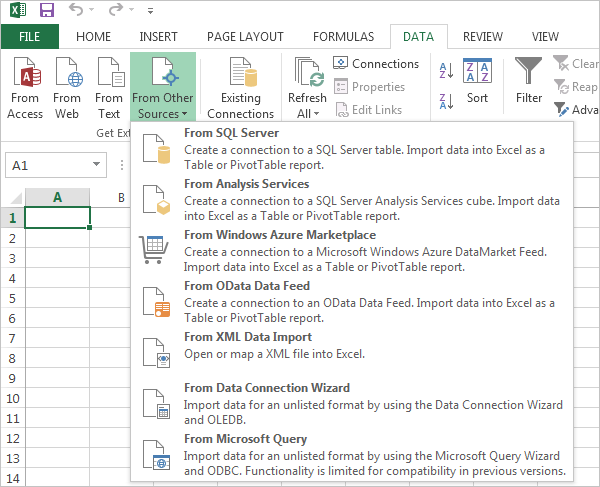Switch to the PAGE LAYOUT tab
Viewport: 600px width, 487px height.
[245, 37]
